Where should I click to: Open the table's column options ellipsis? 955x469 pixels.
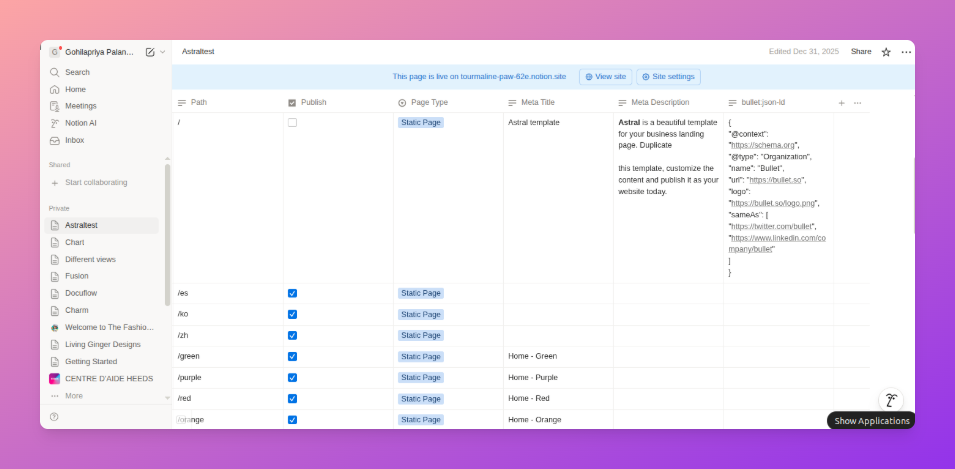tap(857, 103)
